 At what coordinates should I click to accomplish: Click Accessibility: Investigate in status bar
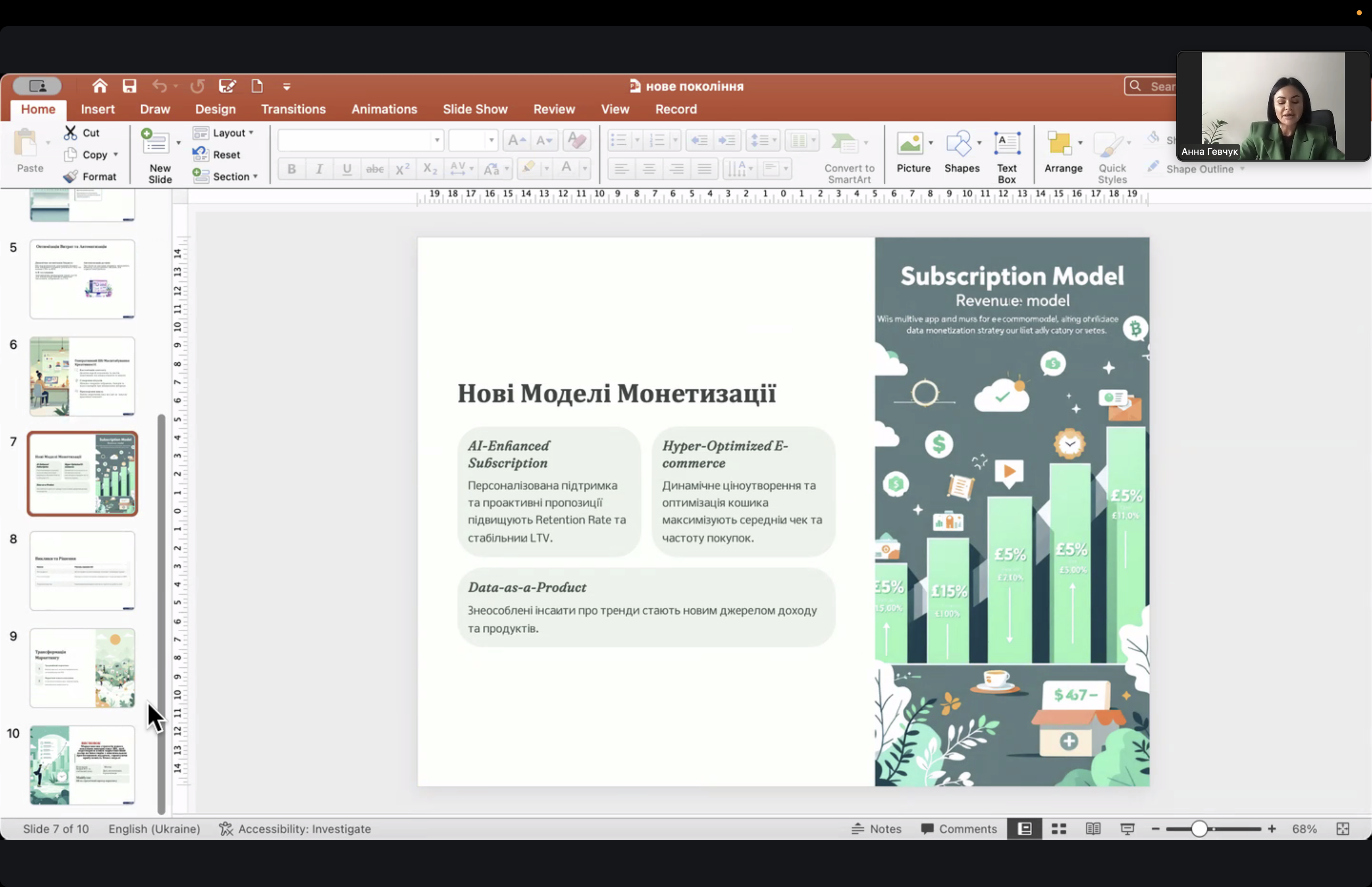click(x=295, y=829)
